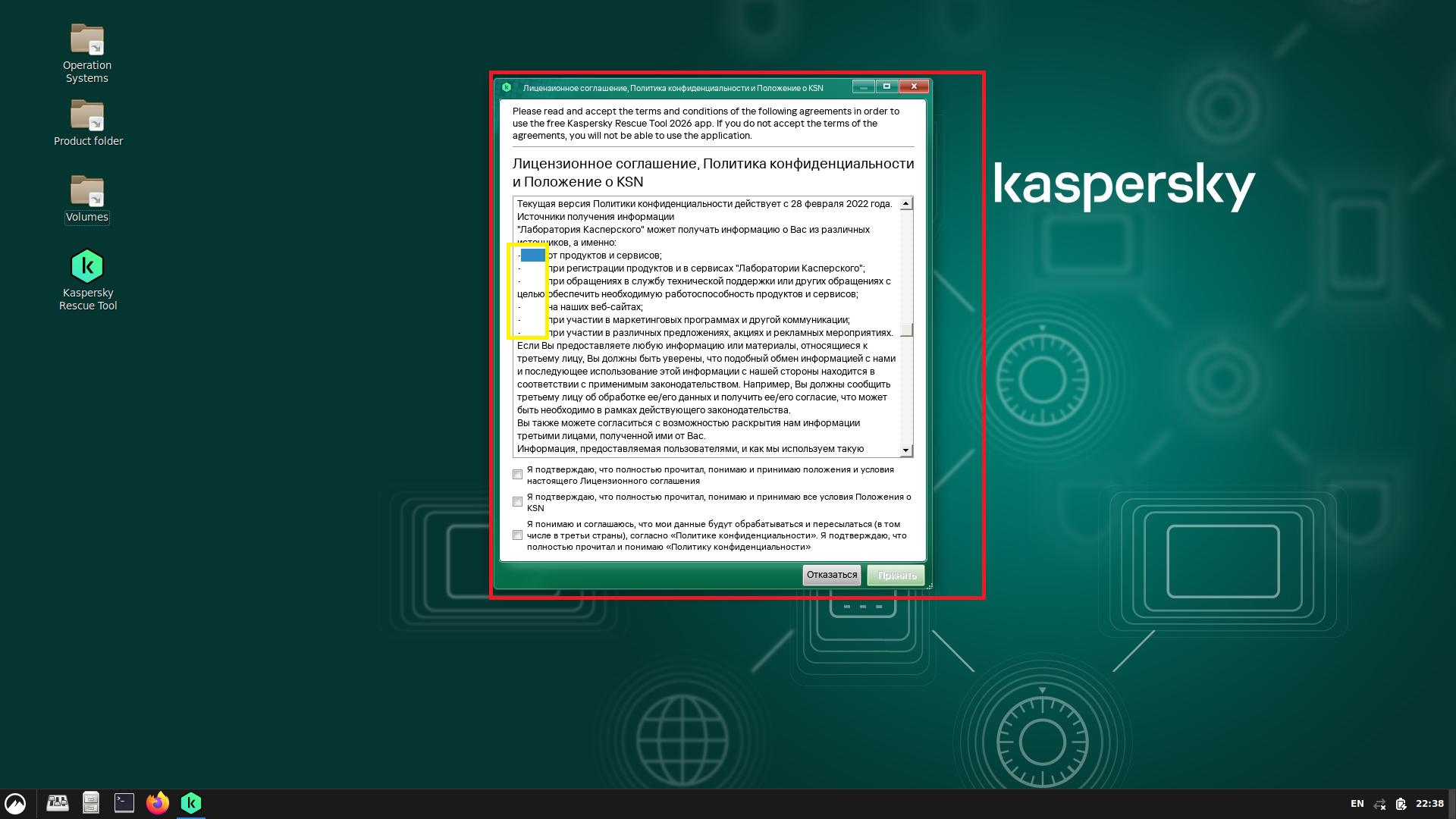Click the dialog title 'Лицензионное соглашение' in title bar
The height and width of the screenshot is (819, 1456).
673,88
